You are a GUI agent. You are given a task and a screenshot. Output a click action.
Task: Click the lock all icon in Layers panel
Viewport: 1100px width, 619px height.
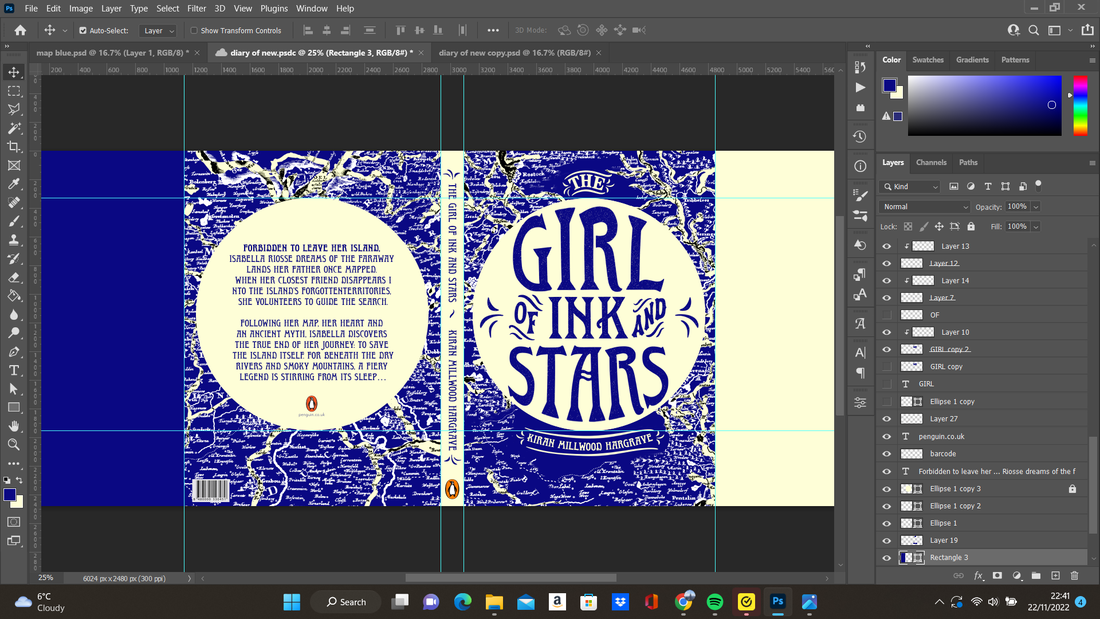(971, 227)
